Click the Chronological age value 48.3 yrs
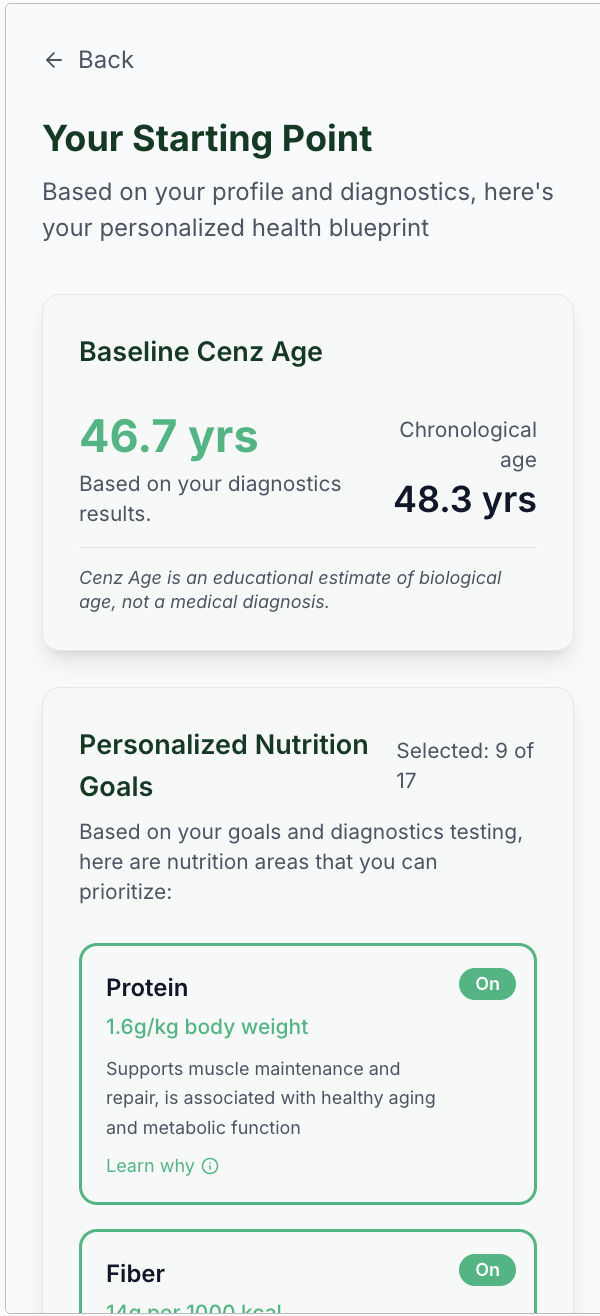Screen dimensions: 600x1316 464,499
